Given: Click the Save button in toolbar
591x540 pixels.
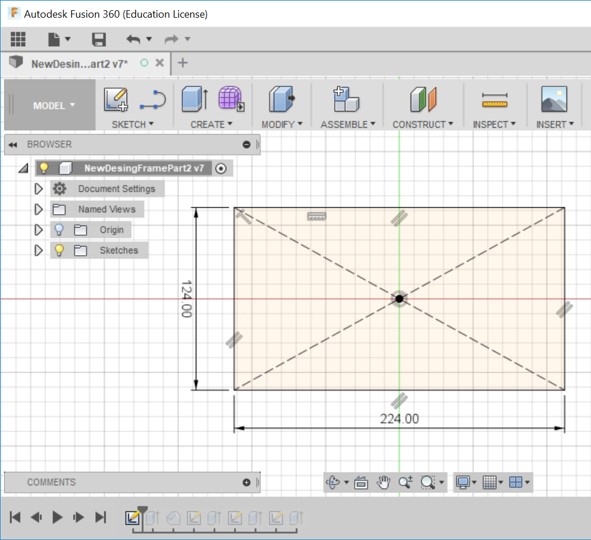Looking at the screenshot, I should [x=99, y=39].
